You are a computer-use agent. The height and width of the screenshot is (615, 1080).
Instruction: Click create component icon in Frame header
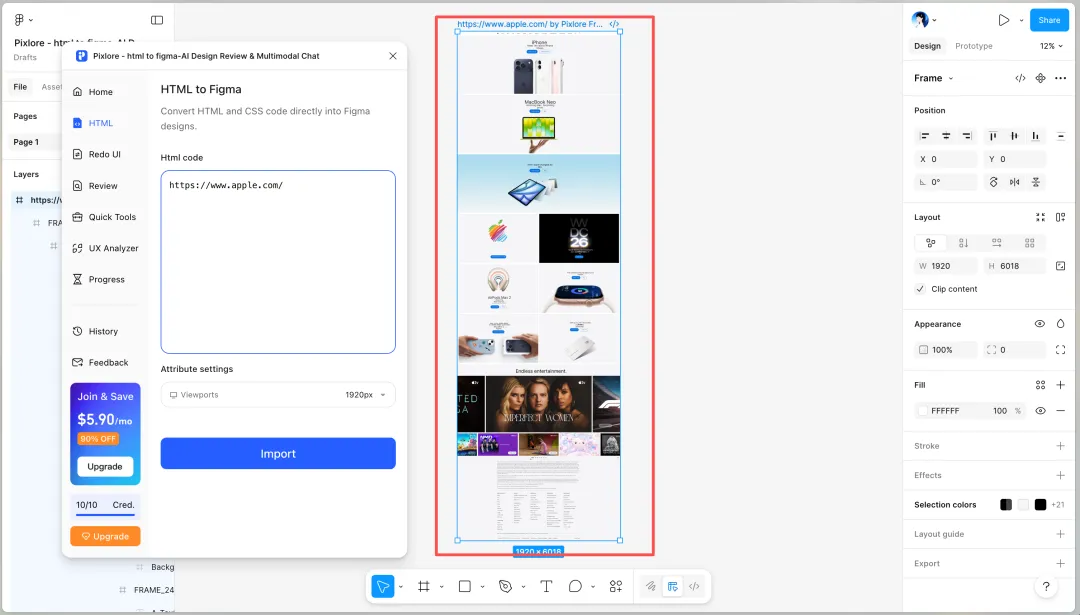coord(1040,78)
